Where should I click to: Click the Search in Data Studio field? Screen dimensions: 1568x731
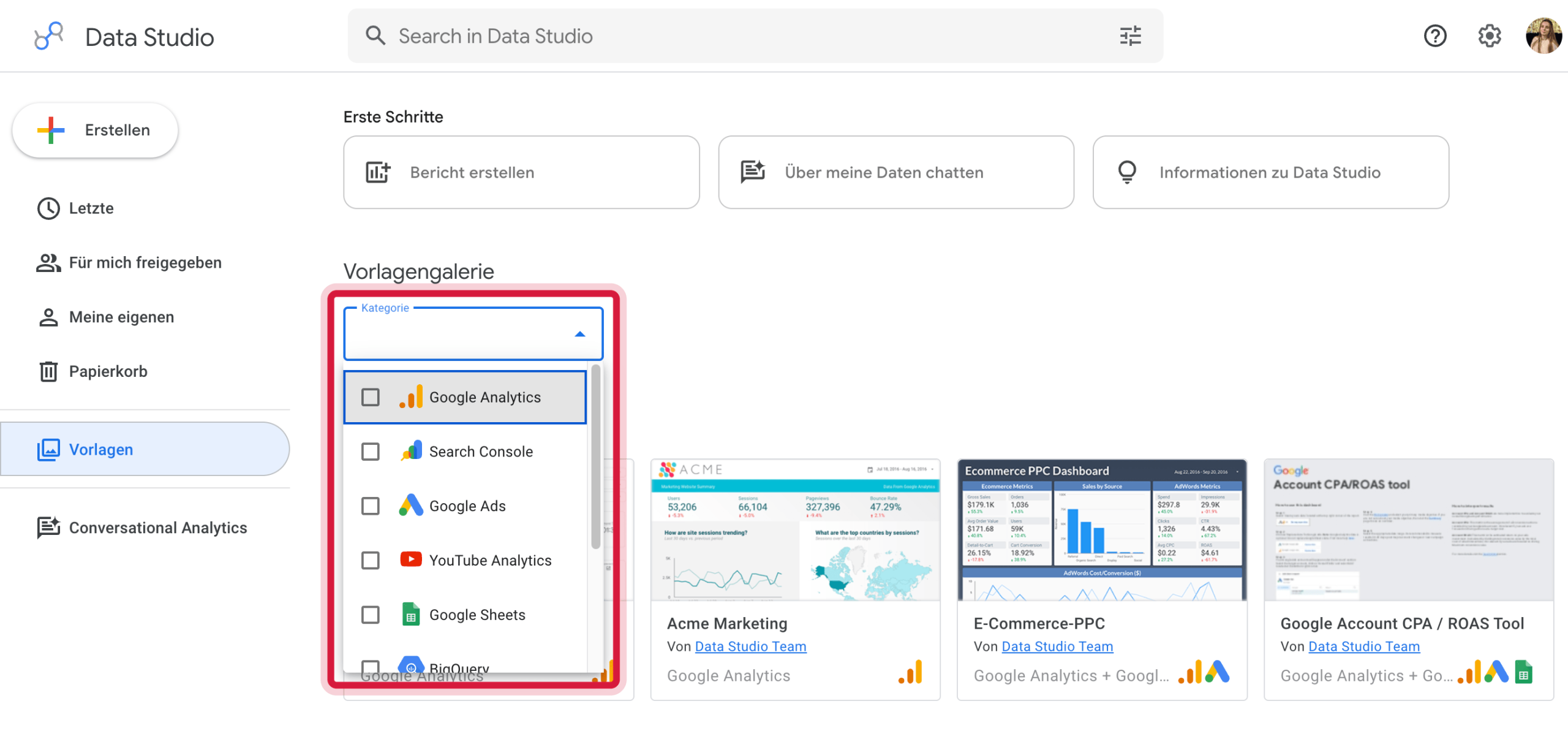pyautogui.click(x=755, y=36)
